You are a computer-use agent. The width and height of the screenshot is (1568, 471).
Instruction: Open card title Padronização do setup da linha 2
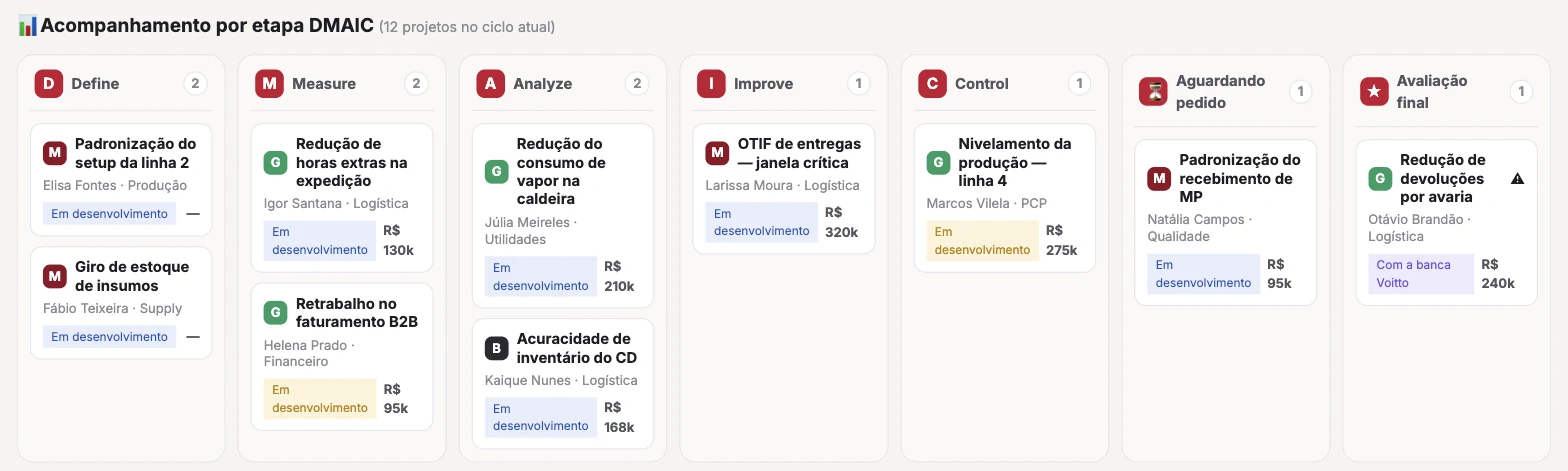click(135, 153)
